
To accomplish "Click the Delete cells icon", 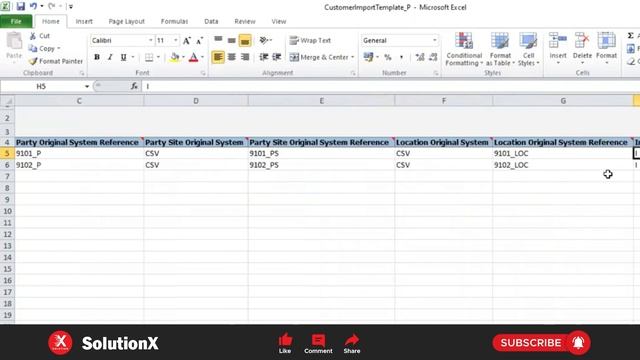I will pyautogui.click(x=582, y=41).
